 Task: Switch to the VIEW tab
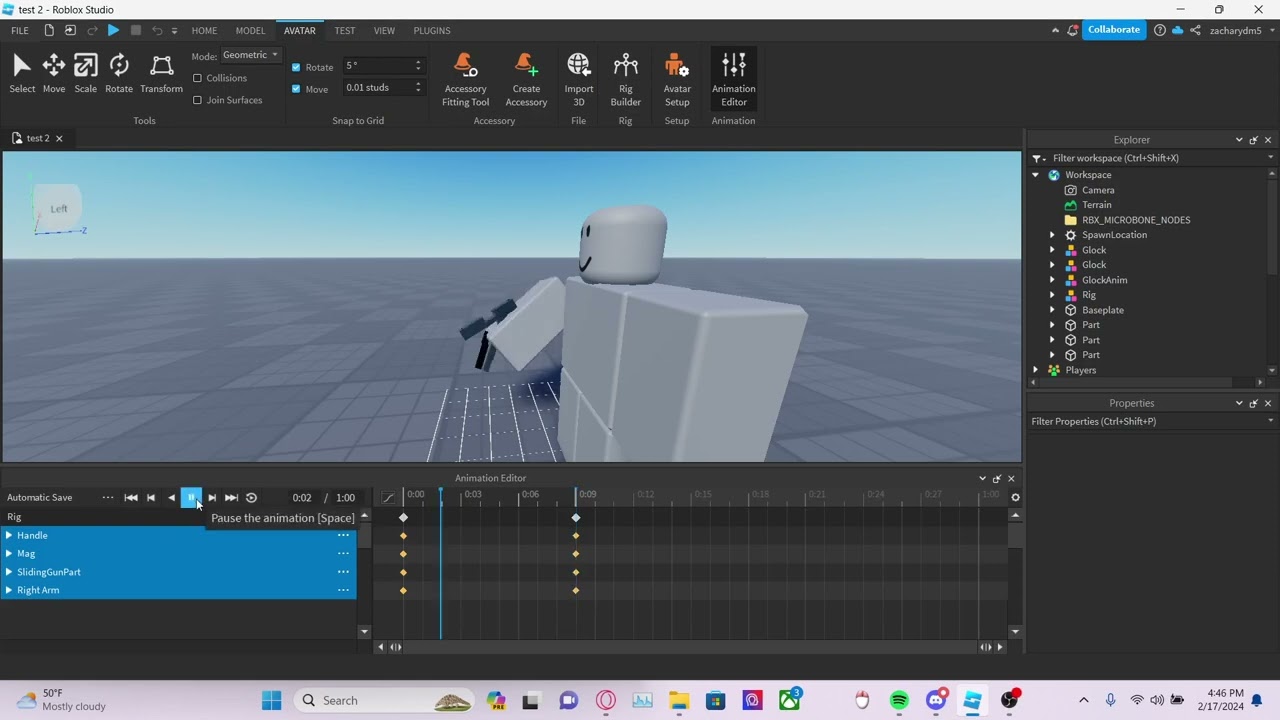(x=384, y=31)
